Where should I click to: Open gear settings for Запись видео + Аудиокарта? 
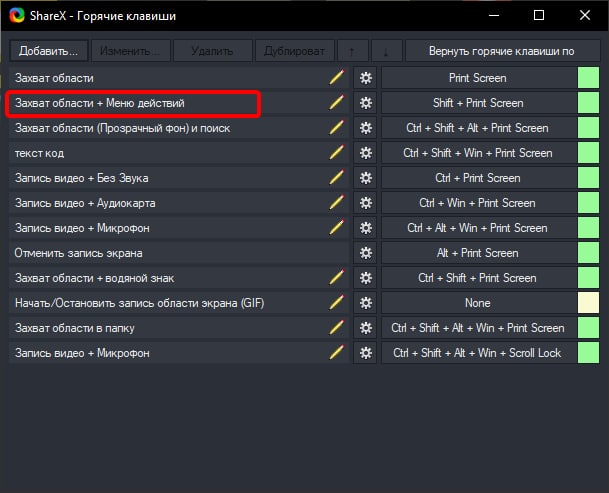(365, 203)
